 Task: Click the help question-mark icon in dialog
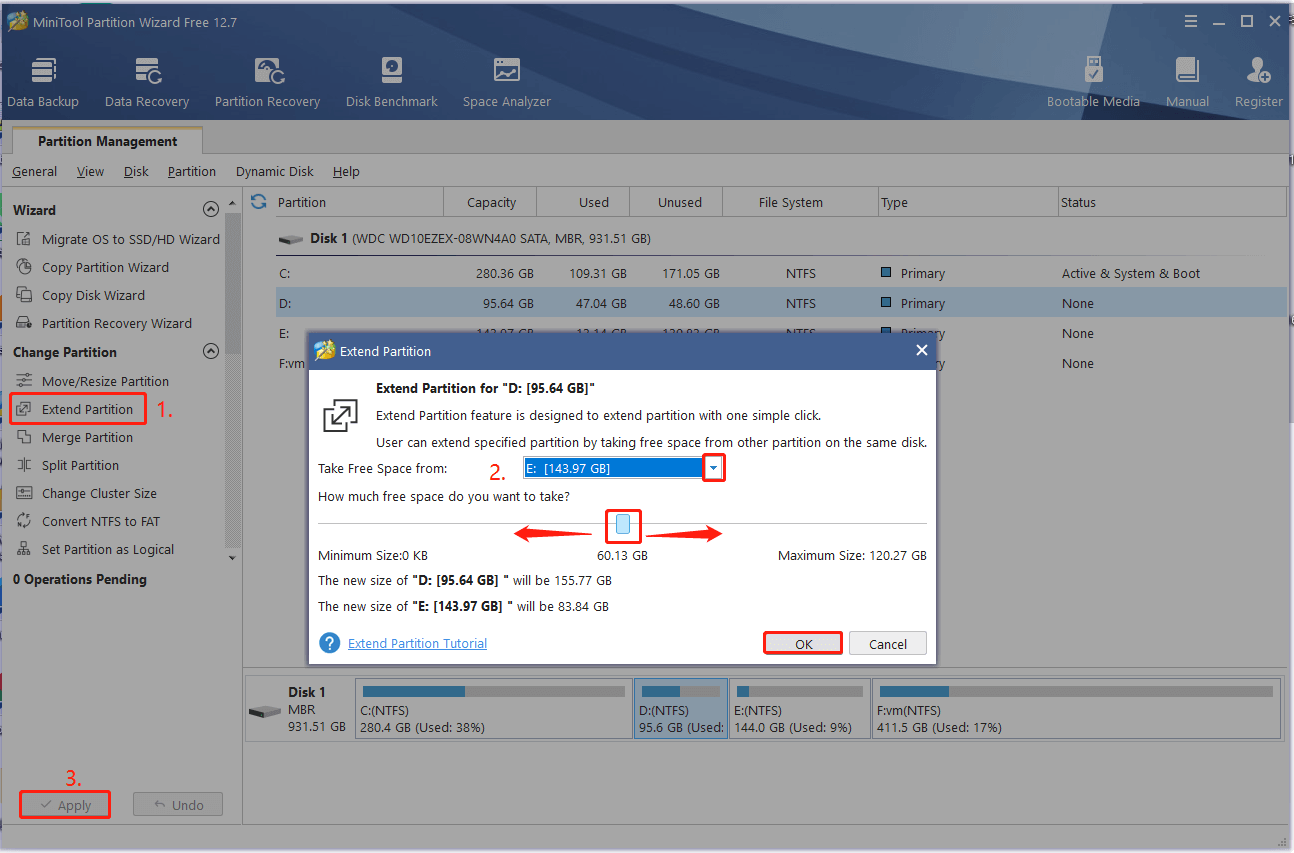point(329,643)
